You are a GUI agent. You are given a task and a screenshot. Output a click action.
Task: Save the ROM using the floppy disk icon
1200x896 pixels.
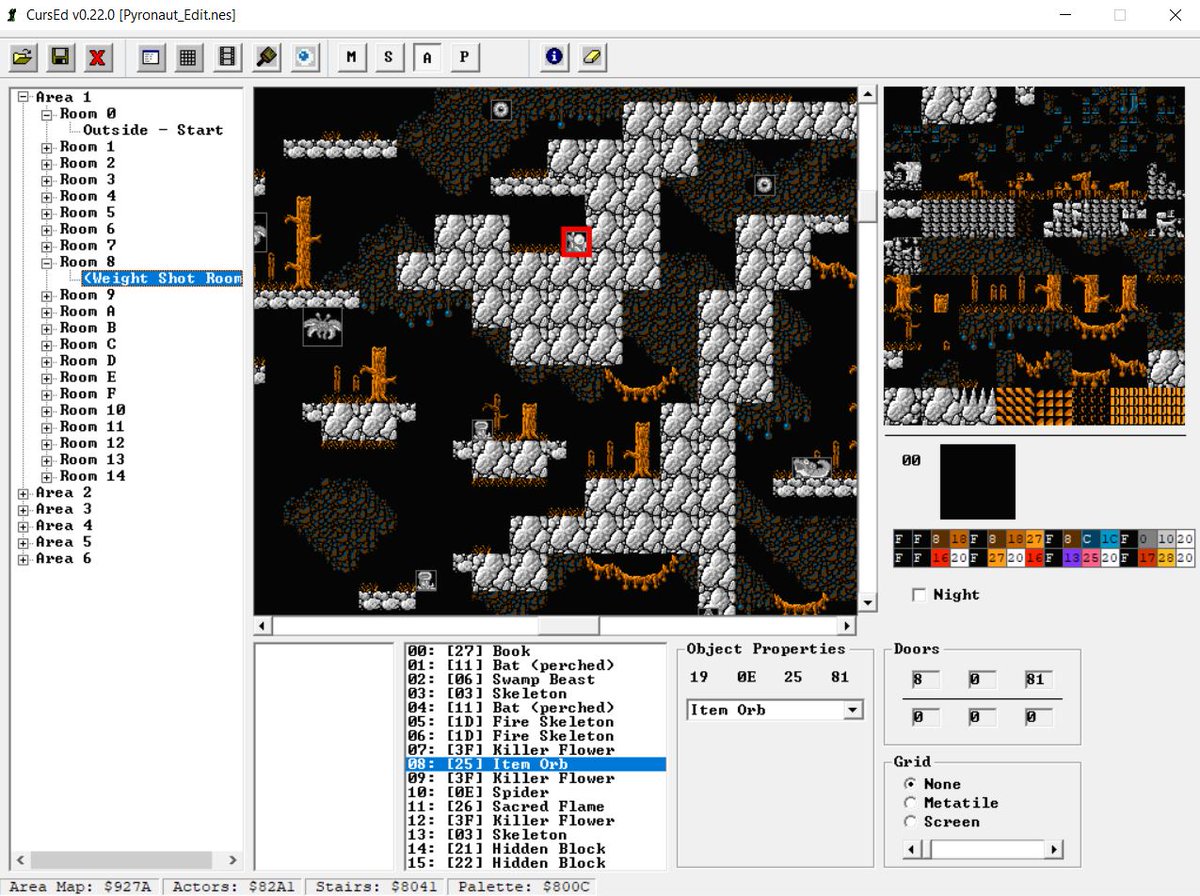(60, 57)
